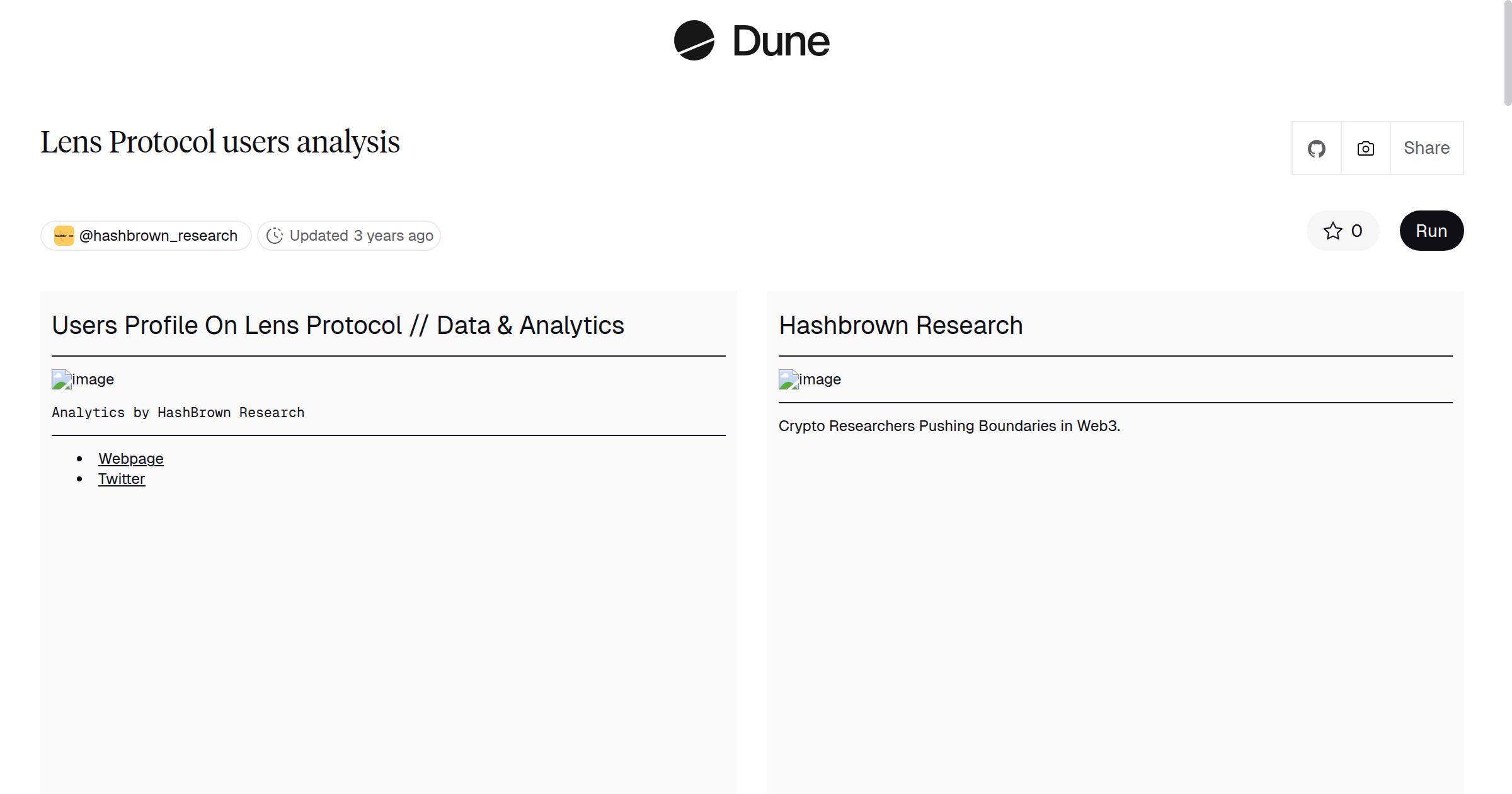Open the GitHub source icon
This screenshot has height=794, width=1512.
(x=1316, y=147)
